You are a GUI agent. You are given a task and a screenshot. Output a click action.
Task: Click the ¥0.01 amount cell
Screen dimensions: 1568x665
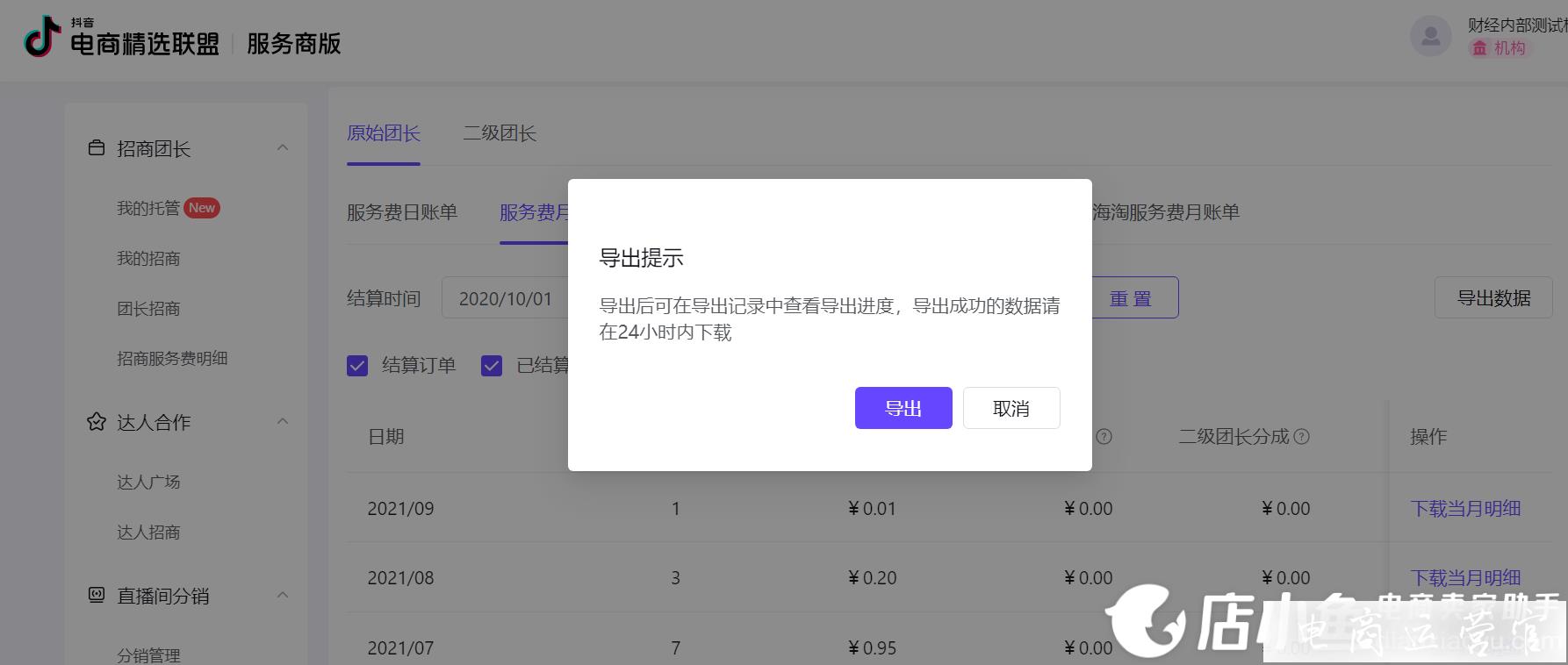(872, 509)
